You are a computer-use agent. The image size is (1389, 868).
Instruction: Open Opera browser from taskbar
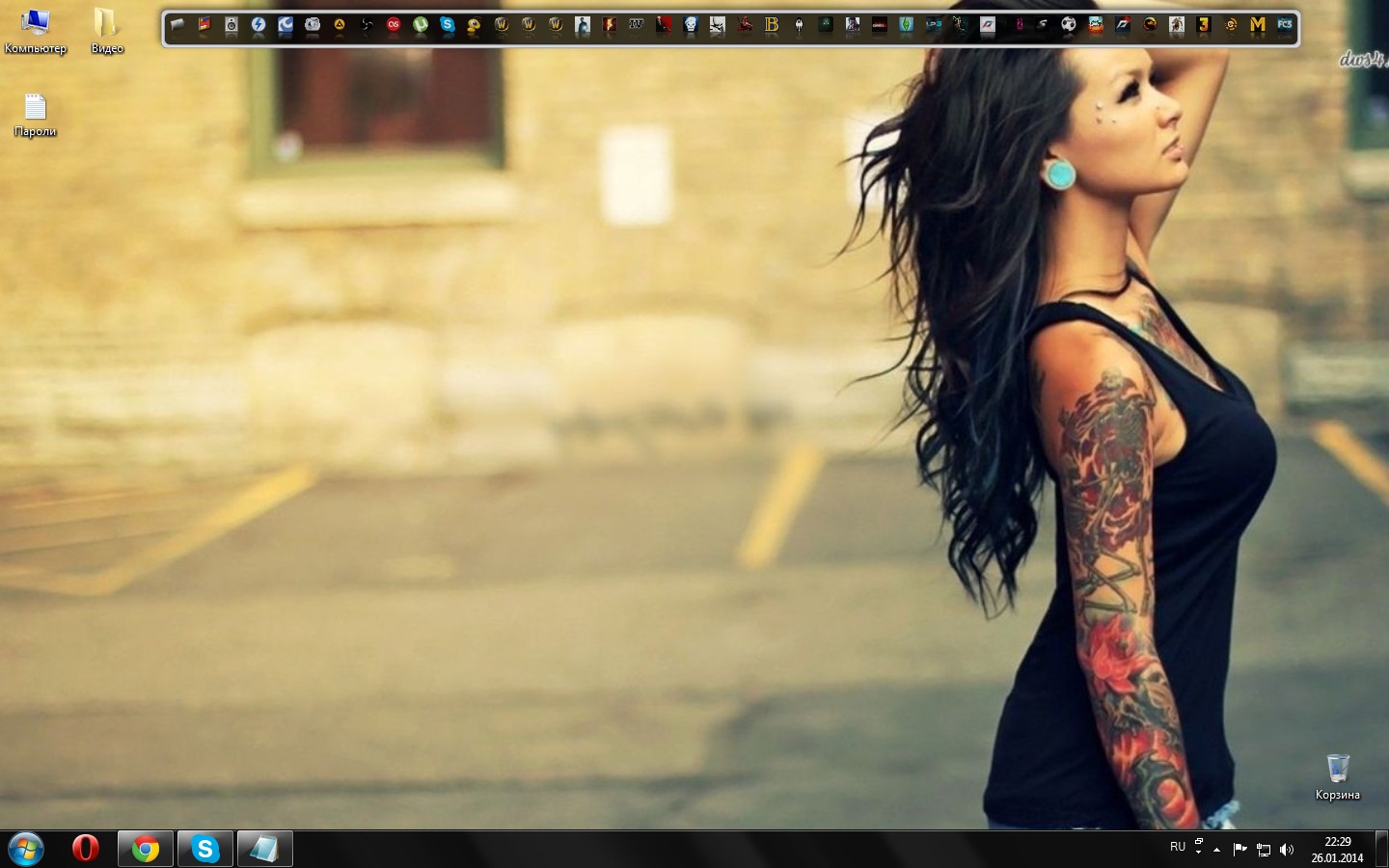[x=86, y=849]
